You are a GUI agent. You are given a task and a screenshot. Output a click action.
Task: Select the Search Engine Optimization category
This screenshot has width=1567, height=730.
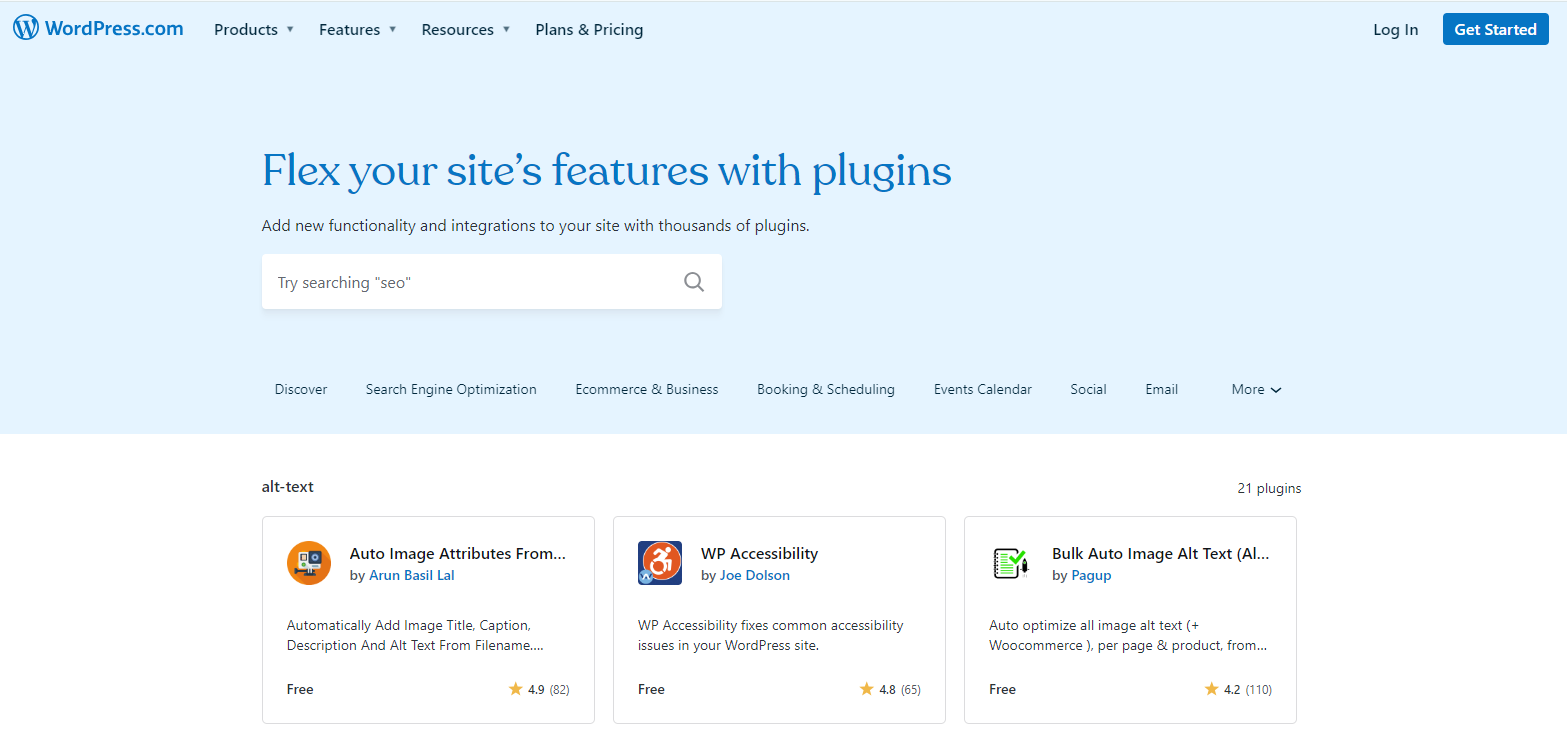(x=451, y=389)
